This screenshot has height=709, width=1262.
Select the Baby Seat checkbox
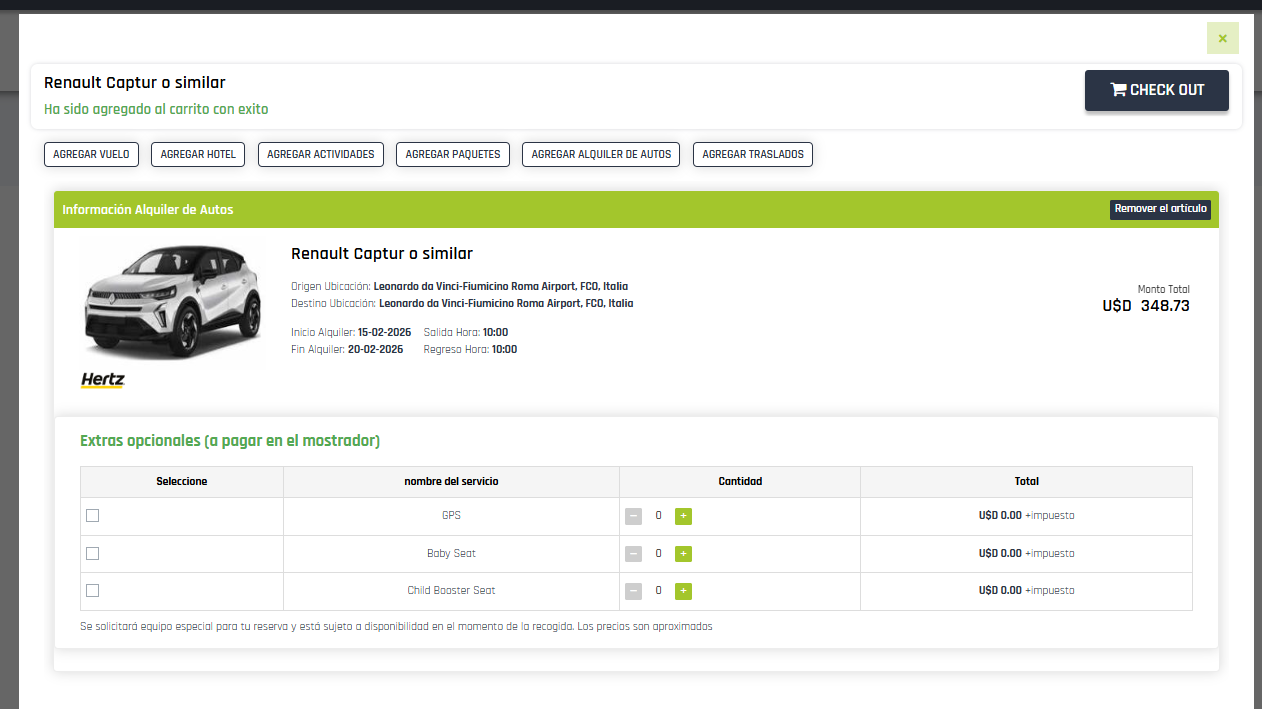93,553
